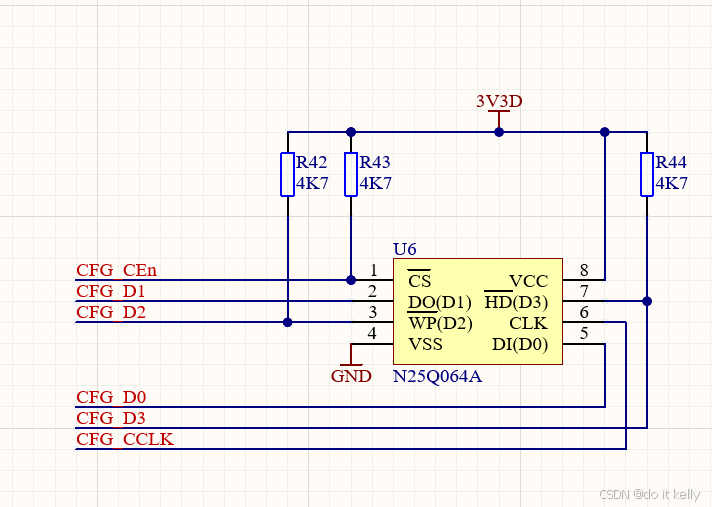Click pin number 2 of U6

pos(372,291)
